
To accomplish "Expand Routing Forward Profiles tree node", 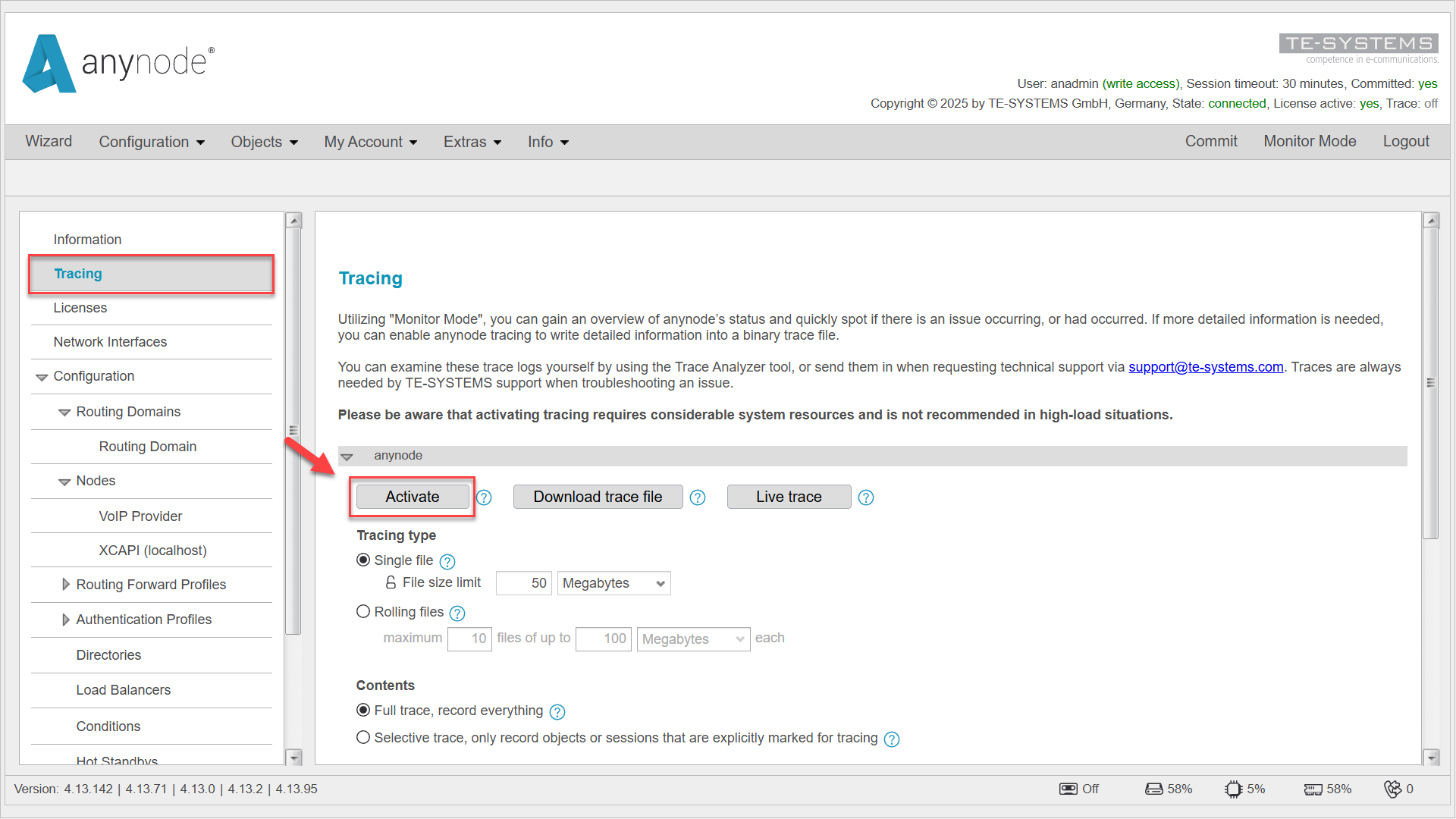I will pyautogui.click(x=66, y=585).
